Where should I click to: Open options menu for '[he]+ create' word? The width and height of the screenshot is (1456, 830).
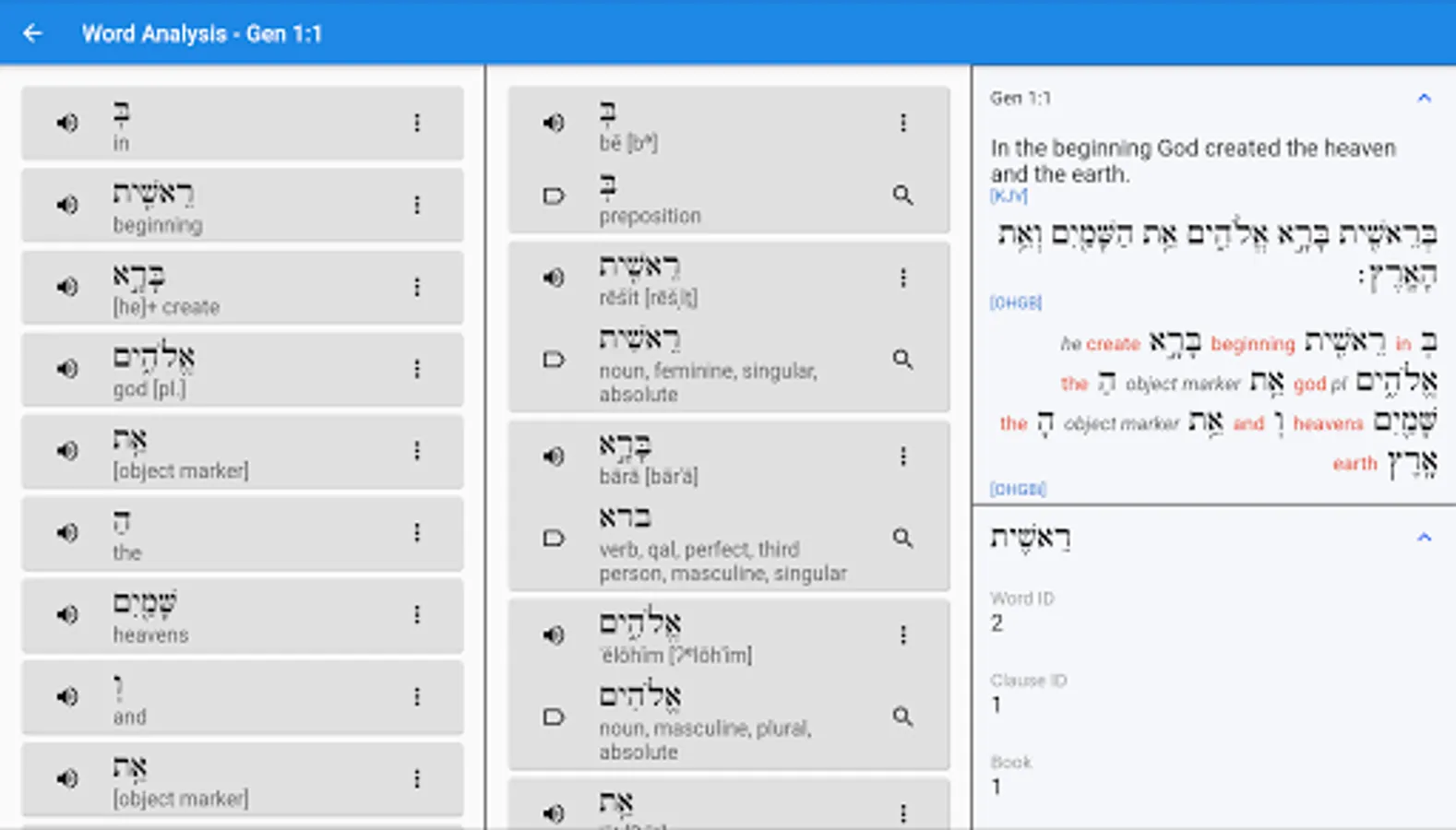coord(417,287)
